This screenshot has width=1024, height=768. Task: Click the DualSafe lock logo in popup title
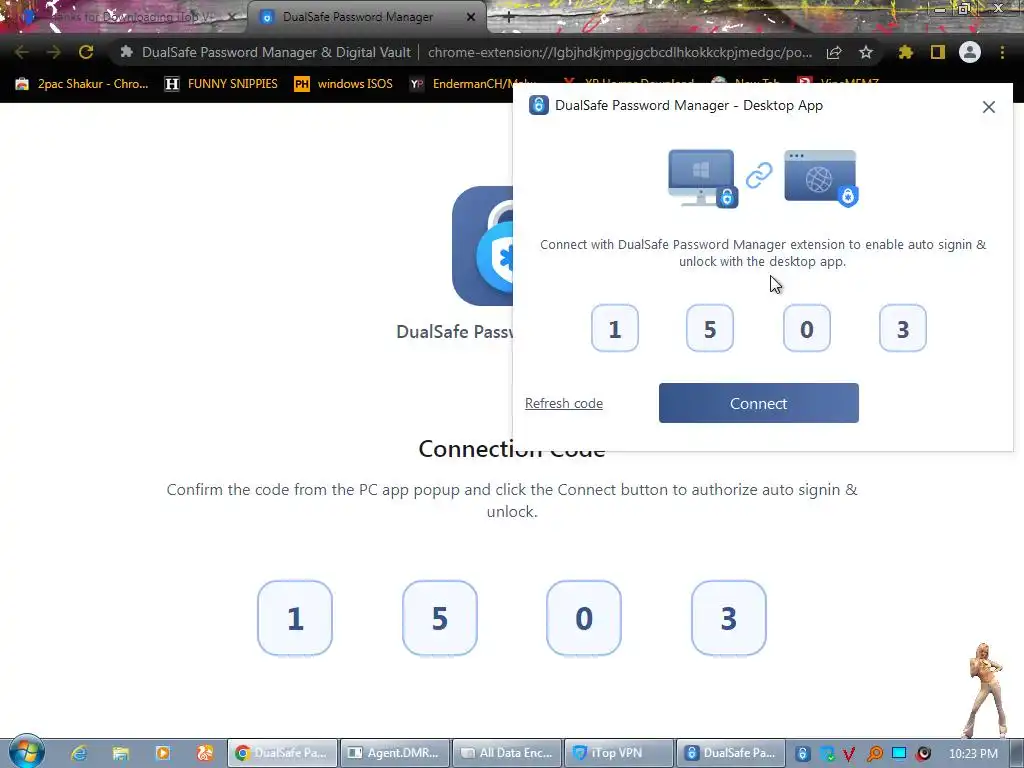(538, 105)
